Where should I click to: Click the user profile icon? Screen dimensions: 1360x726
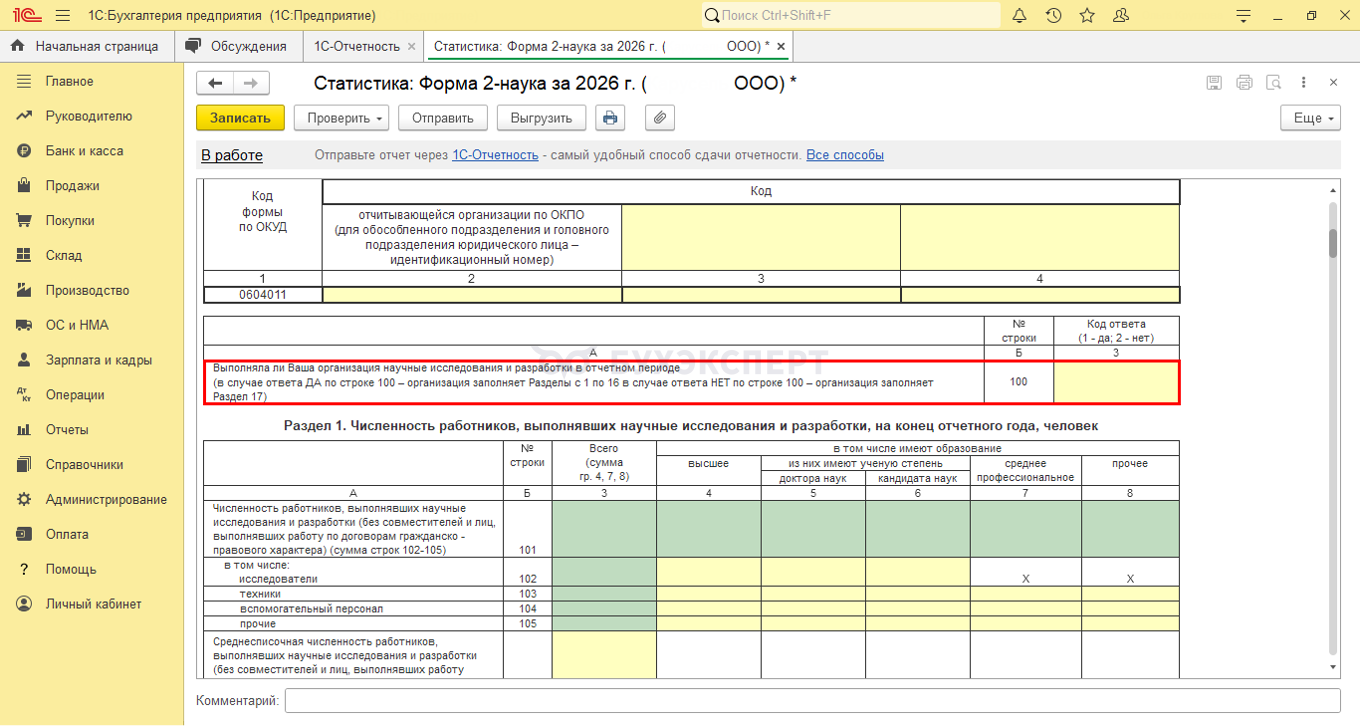pyautogui.click(x=1121, y=16)
